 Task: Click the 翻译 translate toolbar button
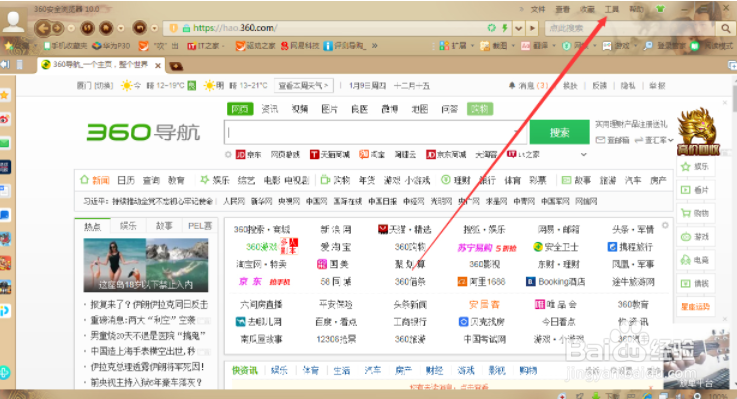(535, 46)
